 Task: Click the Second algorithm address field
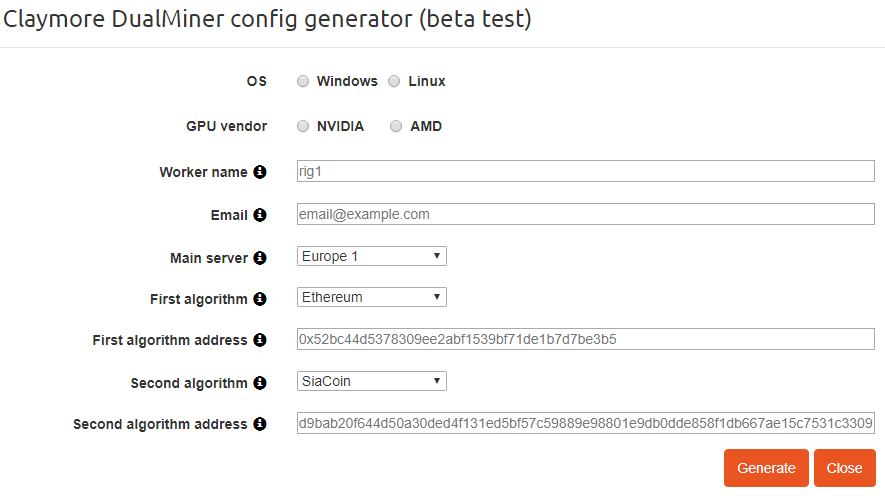coord(586,423)
